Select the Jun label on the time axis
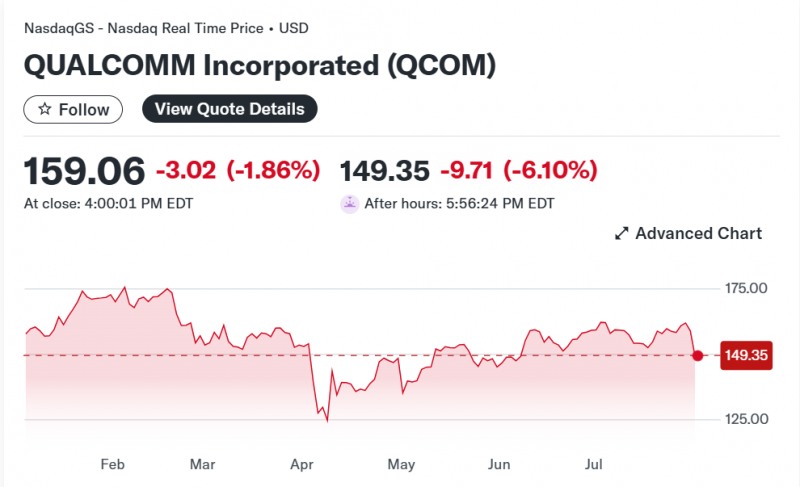800x487 pixels. (x=499, y=465)
